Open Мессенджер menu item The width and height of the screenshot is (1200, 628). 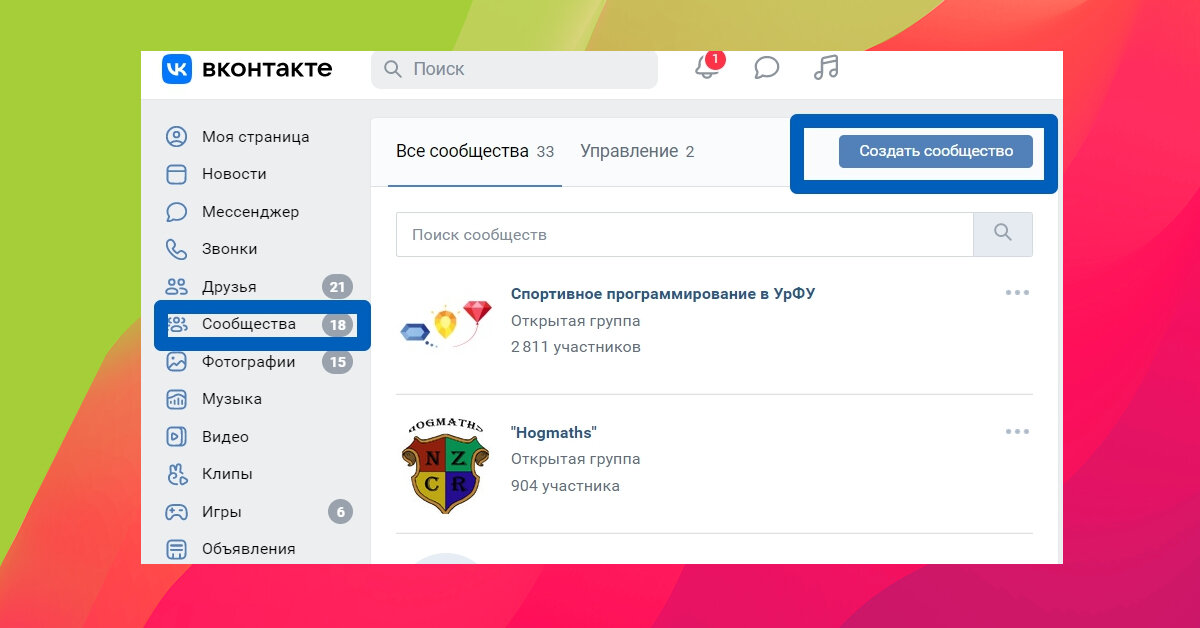(250, 212)
